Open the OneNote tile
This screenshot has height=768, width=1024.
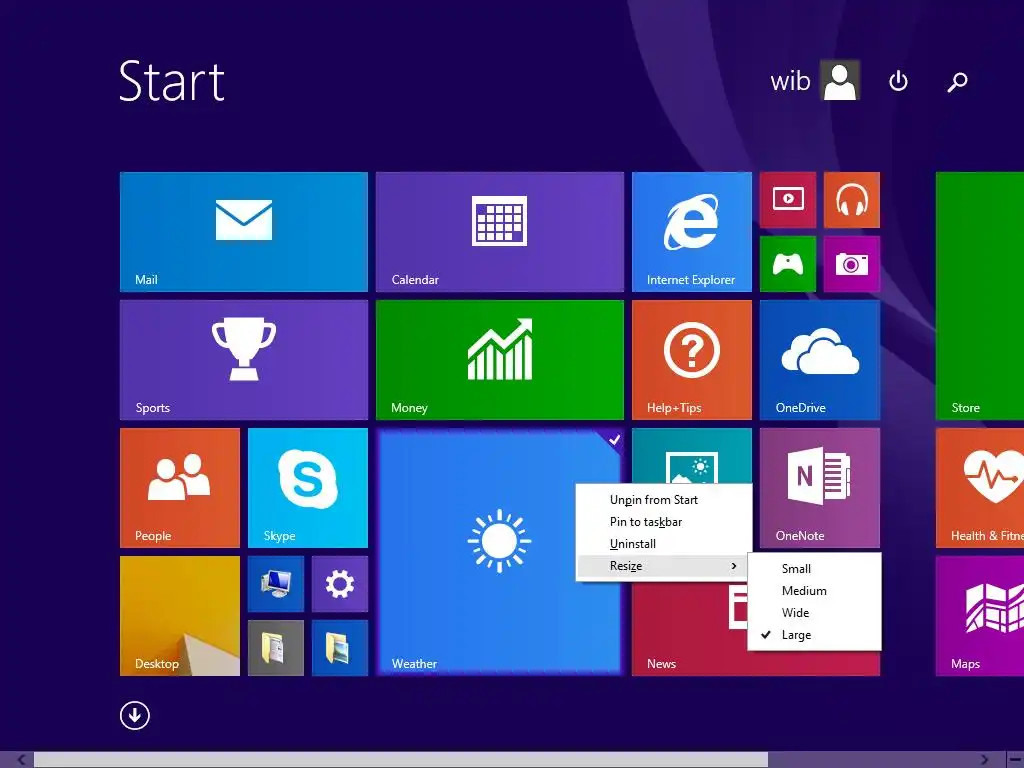820,488
